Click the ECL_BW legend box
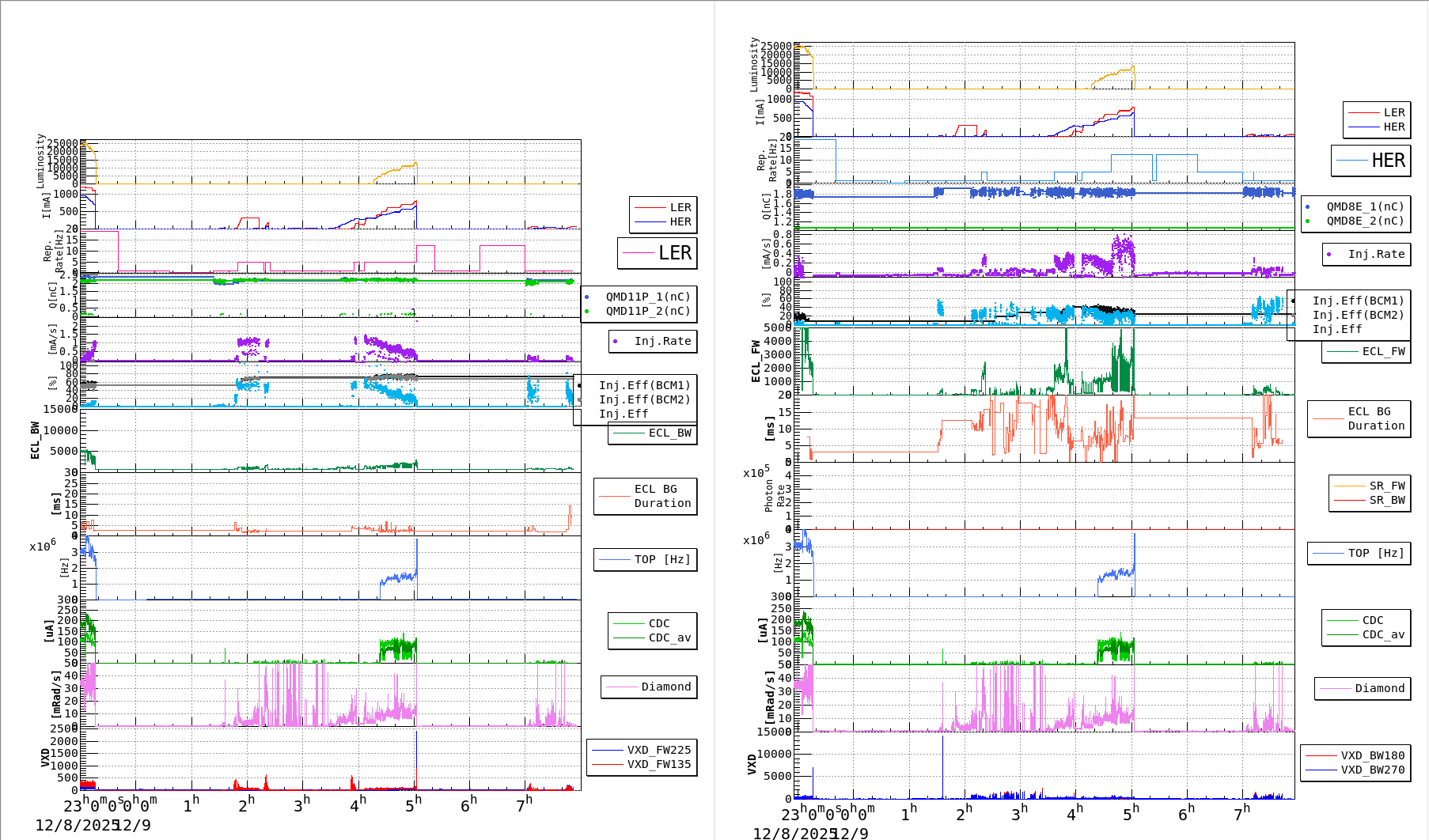Image resolution: width=1429 pixels, height=840 pixels. (x=652, y=433)
